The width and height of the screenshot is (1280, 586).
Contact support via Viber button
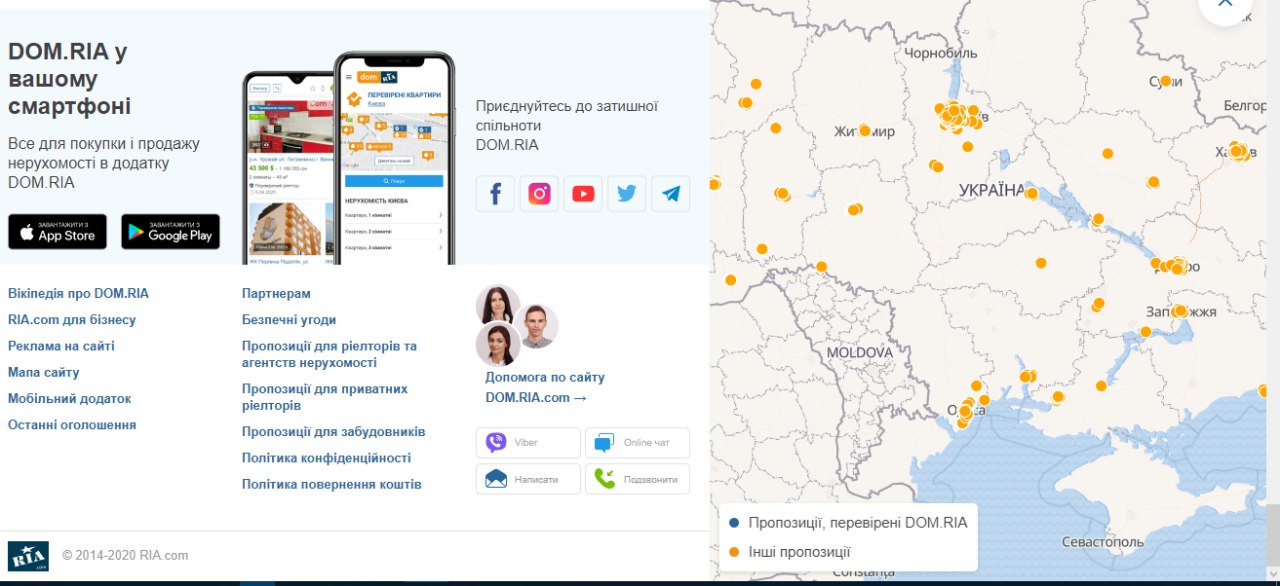(528, 443)
